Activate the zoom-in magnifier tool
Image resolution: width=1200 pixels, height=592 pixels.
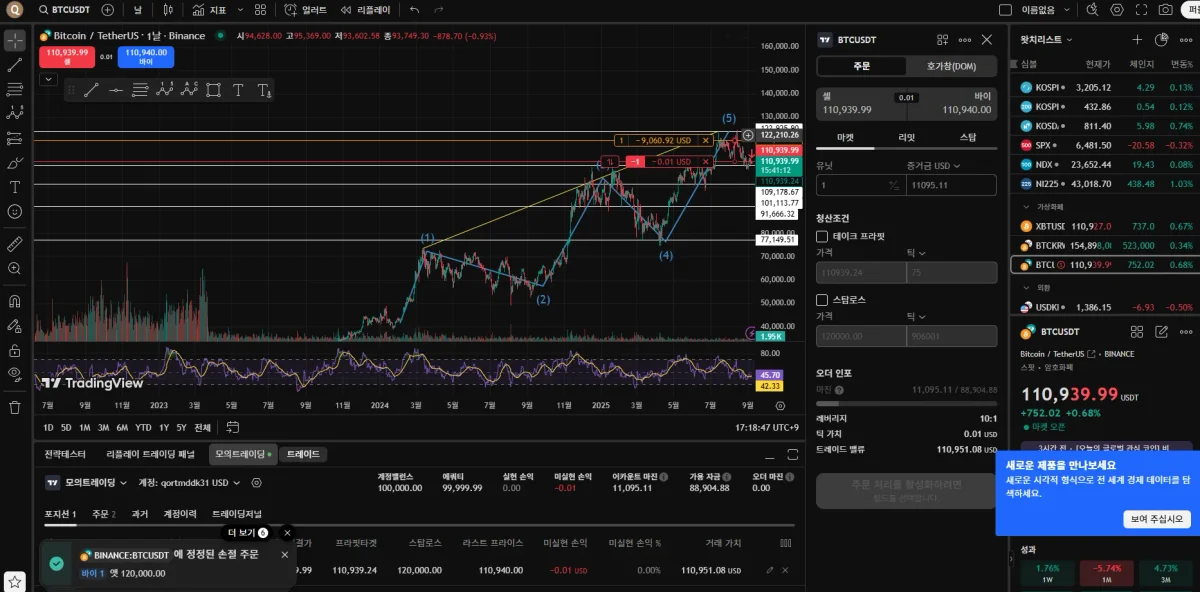[15, 268]
